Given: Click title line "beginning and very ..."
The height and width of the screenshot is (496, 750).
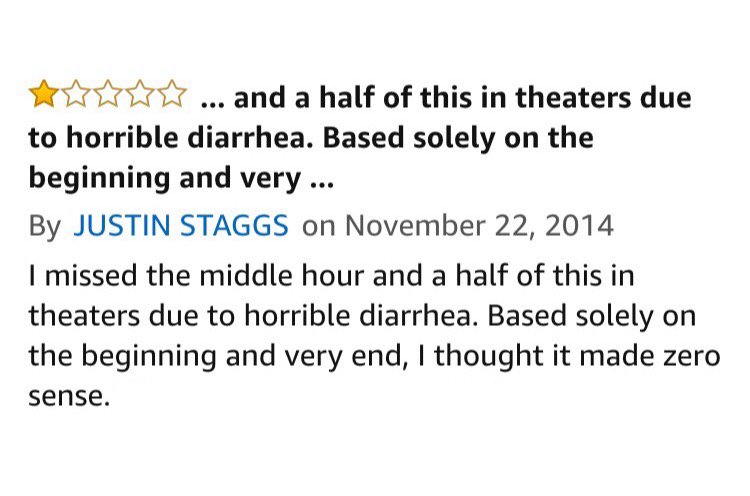Looking at the screenshot, I should (181, 178).
